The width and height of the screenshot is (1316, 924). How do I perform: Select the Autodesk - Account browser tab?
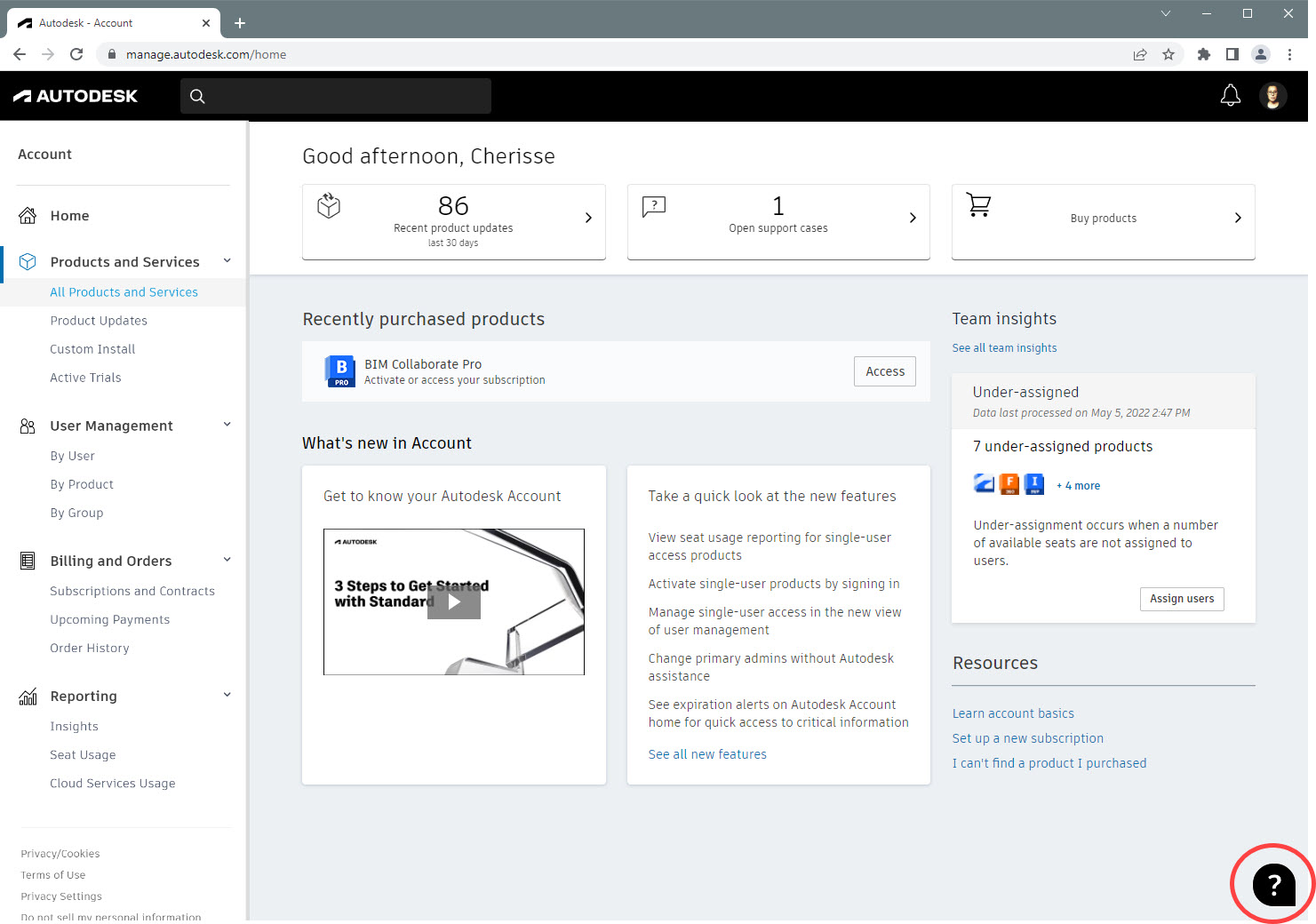click(114, 23)
